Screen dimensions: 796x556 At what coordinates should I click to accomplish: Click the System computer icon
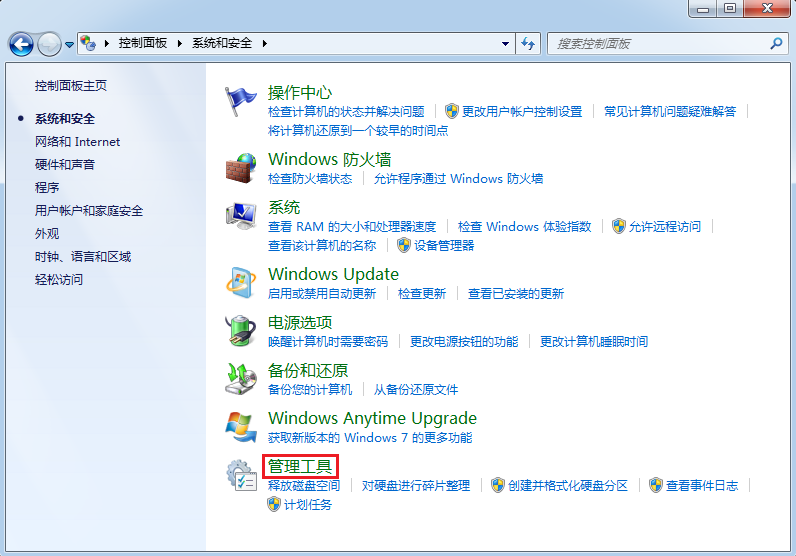point(241,216)
